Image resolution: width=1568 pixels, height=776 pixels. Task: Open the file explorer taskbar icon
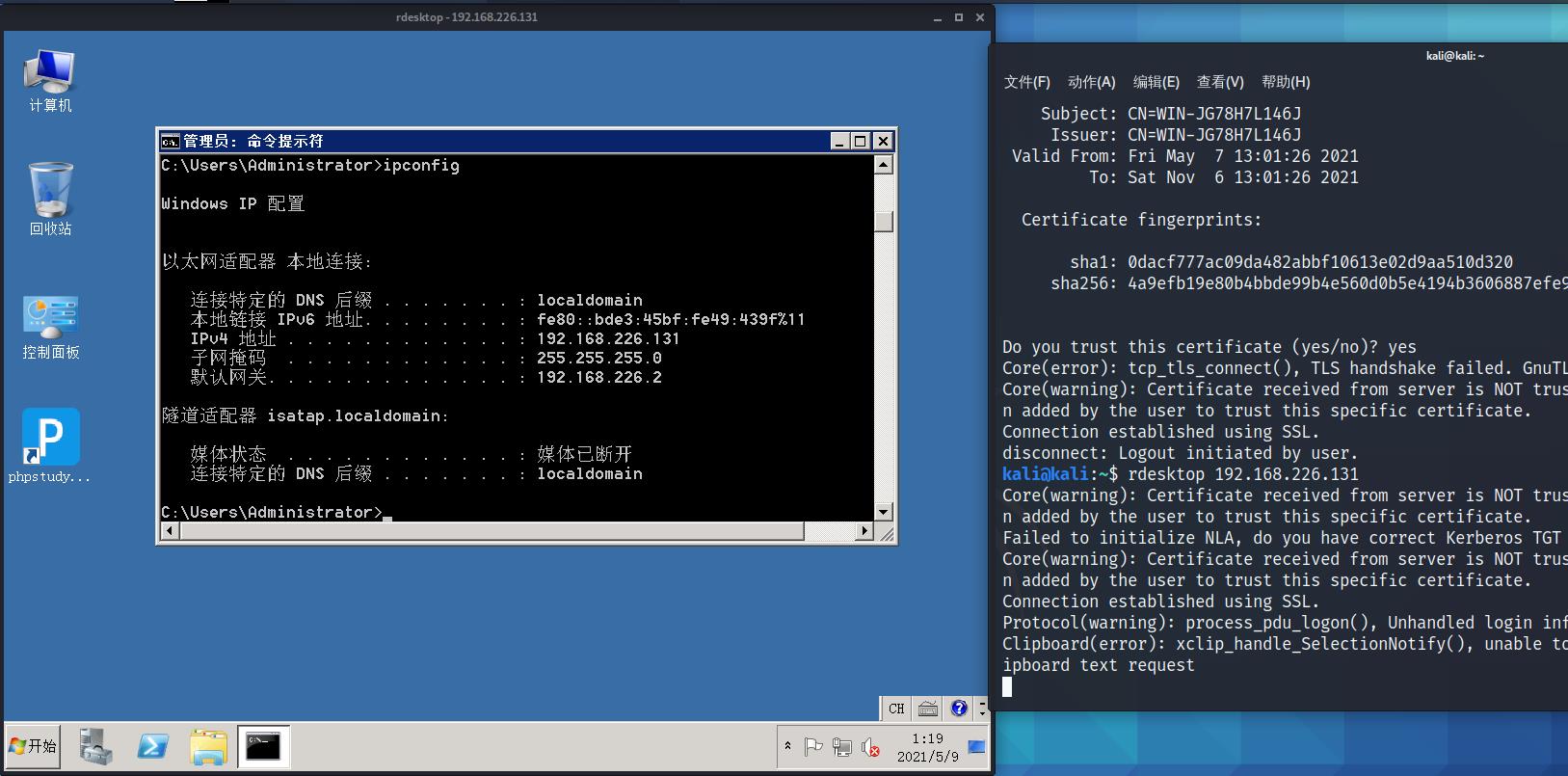point(208,746)
